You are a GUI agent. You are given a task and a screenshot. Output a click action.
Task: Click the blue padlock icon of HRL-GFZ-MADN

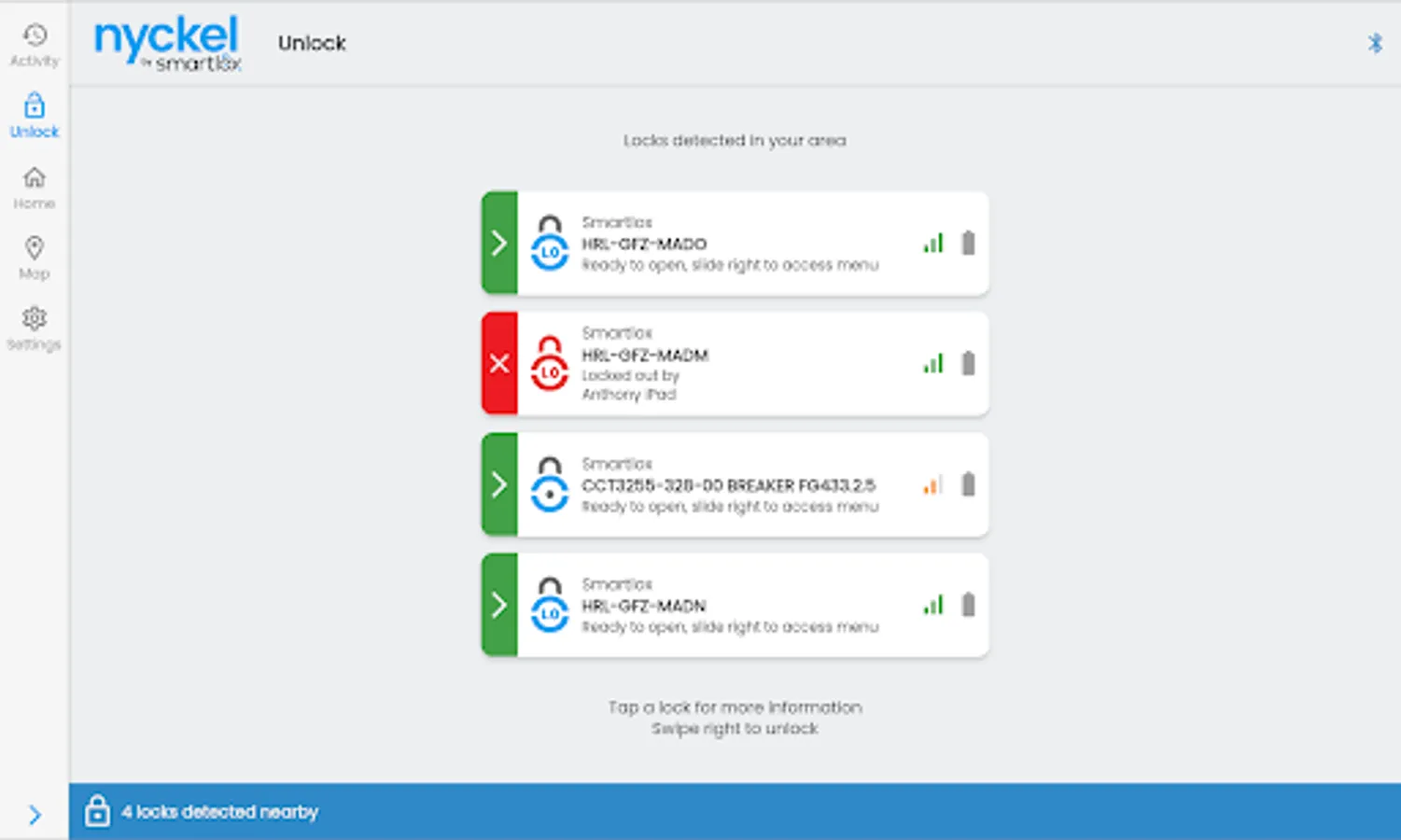[x=550, y=605]
